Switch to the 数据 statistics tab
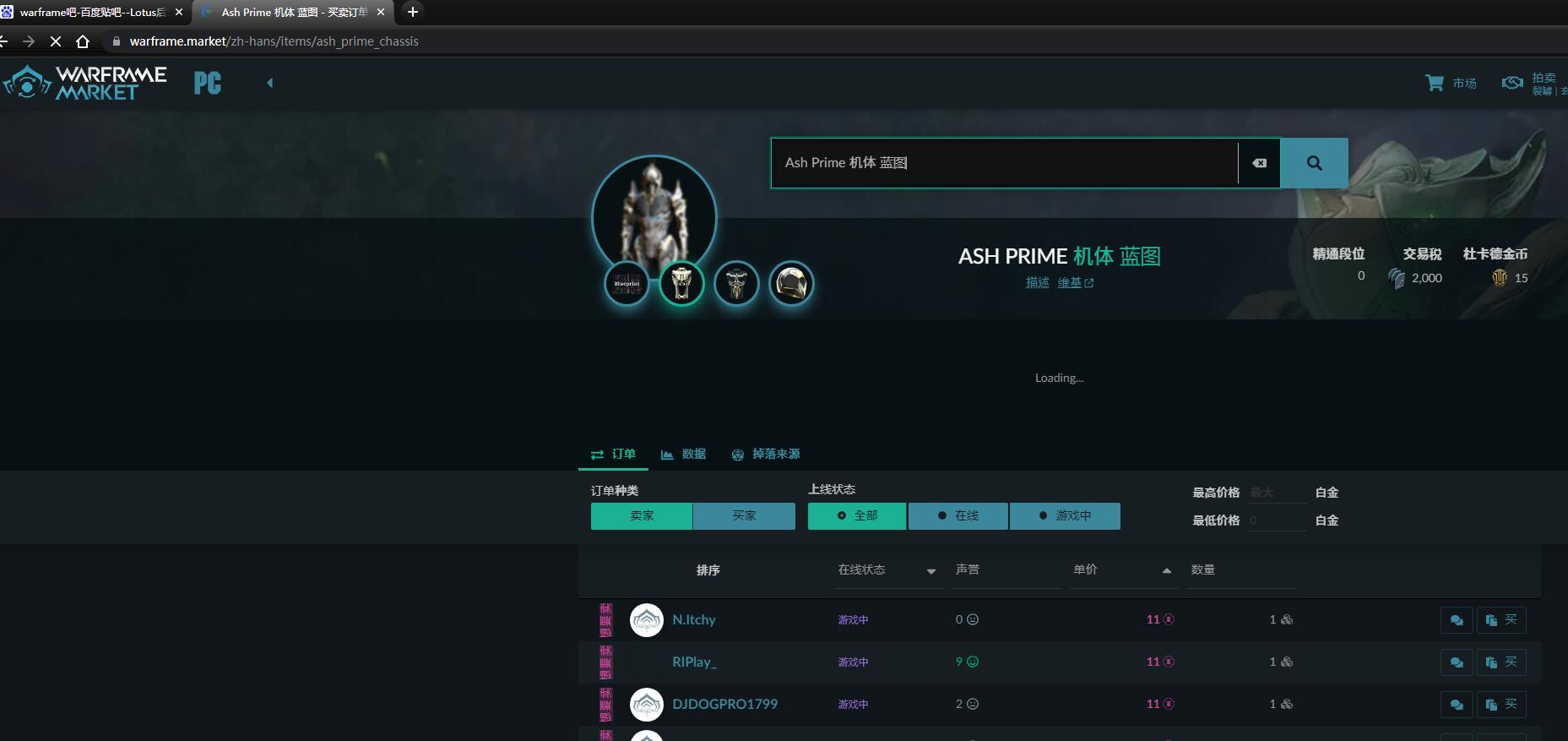This screenshot has width=1568, height=741. [683, 455]
